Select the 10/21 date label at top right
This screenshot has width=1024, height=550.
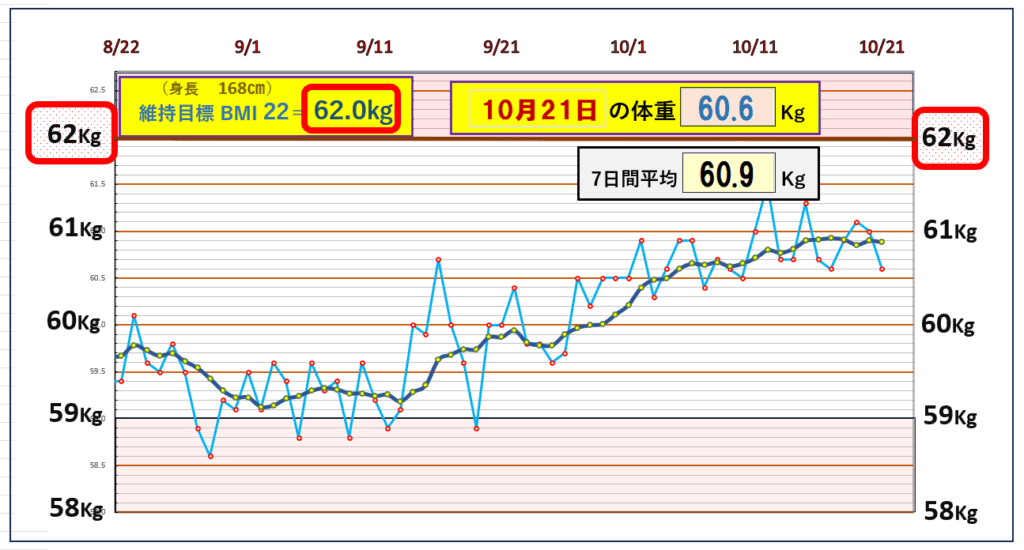[881, 47]
